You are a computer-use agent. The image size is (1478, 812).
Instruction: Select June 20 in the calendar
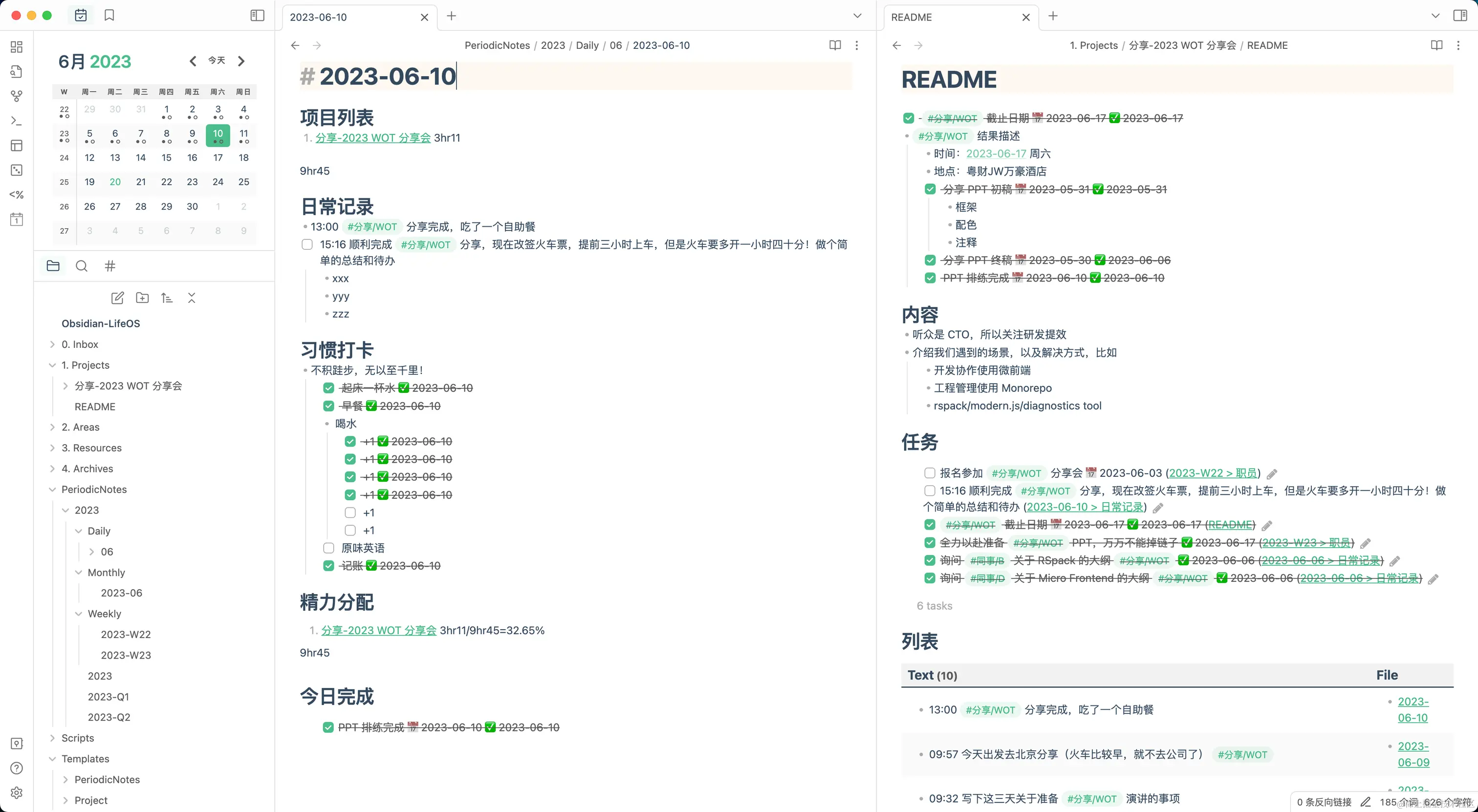click(115, 182)
